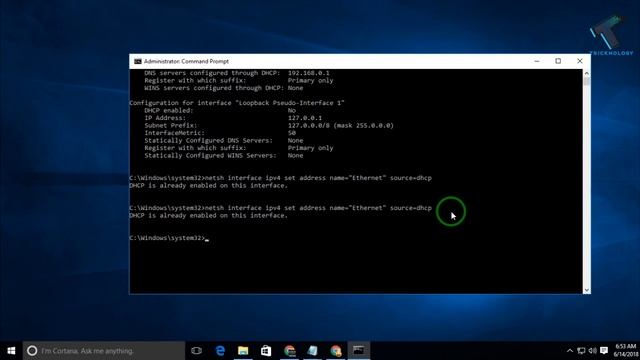Open the notepad-like taskbar icon
The width and height of the screenshot is (640, 360).
pos(313,351)
